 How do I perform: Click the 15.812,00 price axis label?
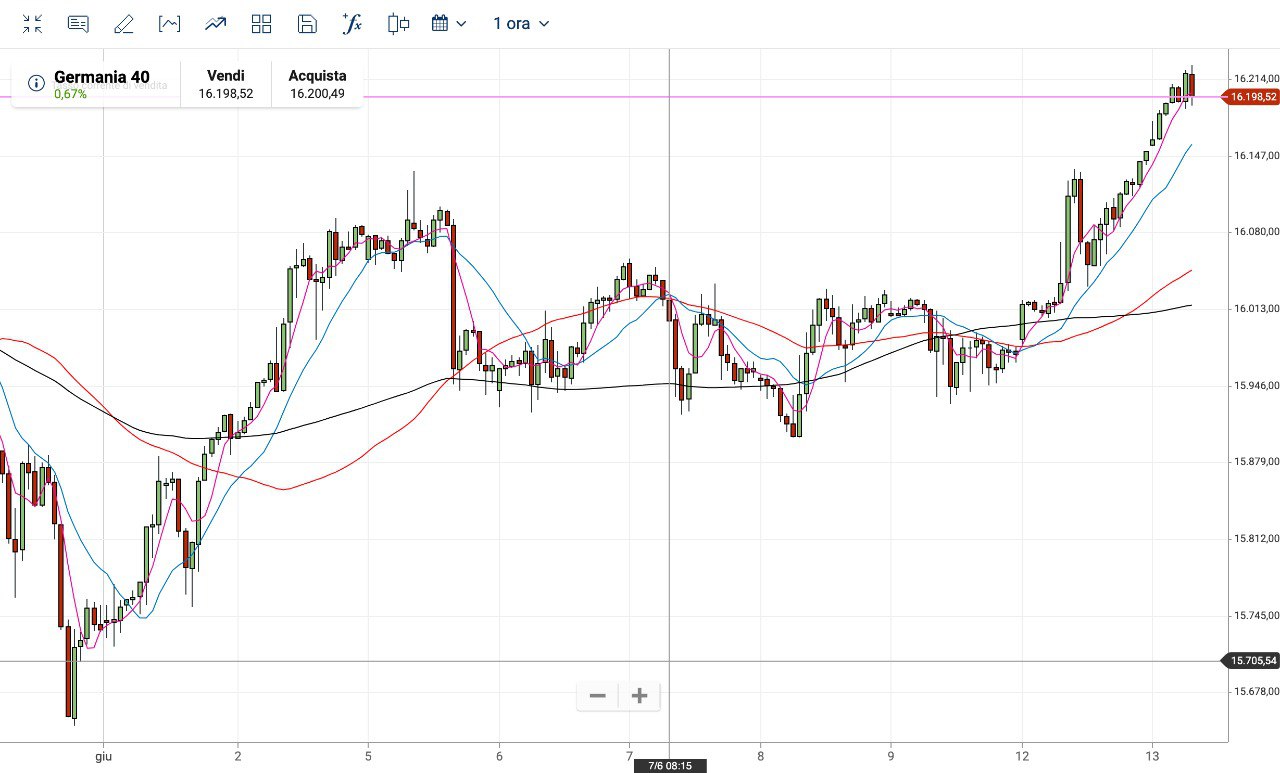coord(1256,539)
